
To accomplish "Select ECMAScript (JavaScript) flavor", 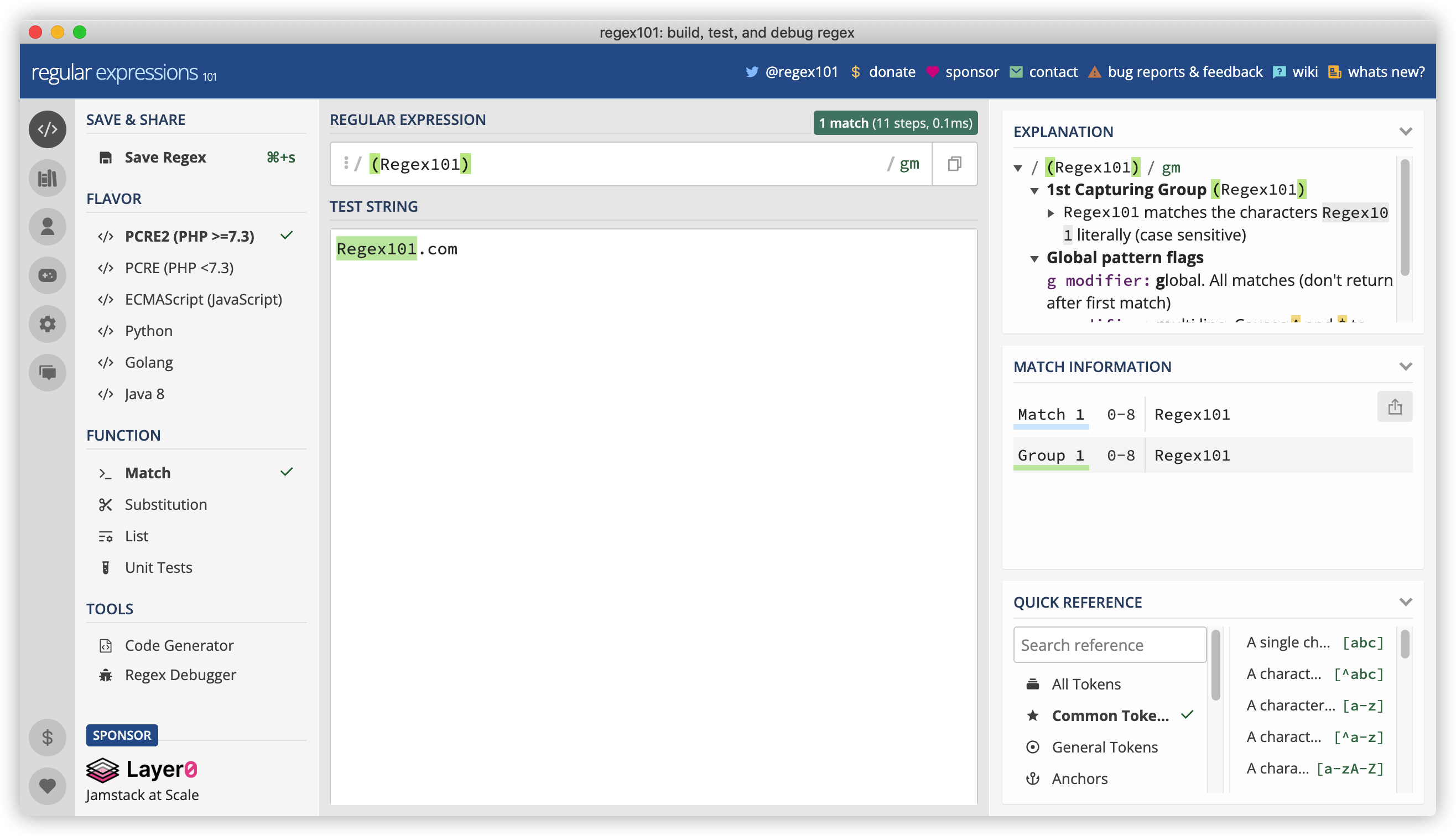I will point(203,299).
